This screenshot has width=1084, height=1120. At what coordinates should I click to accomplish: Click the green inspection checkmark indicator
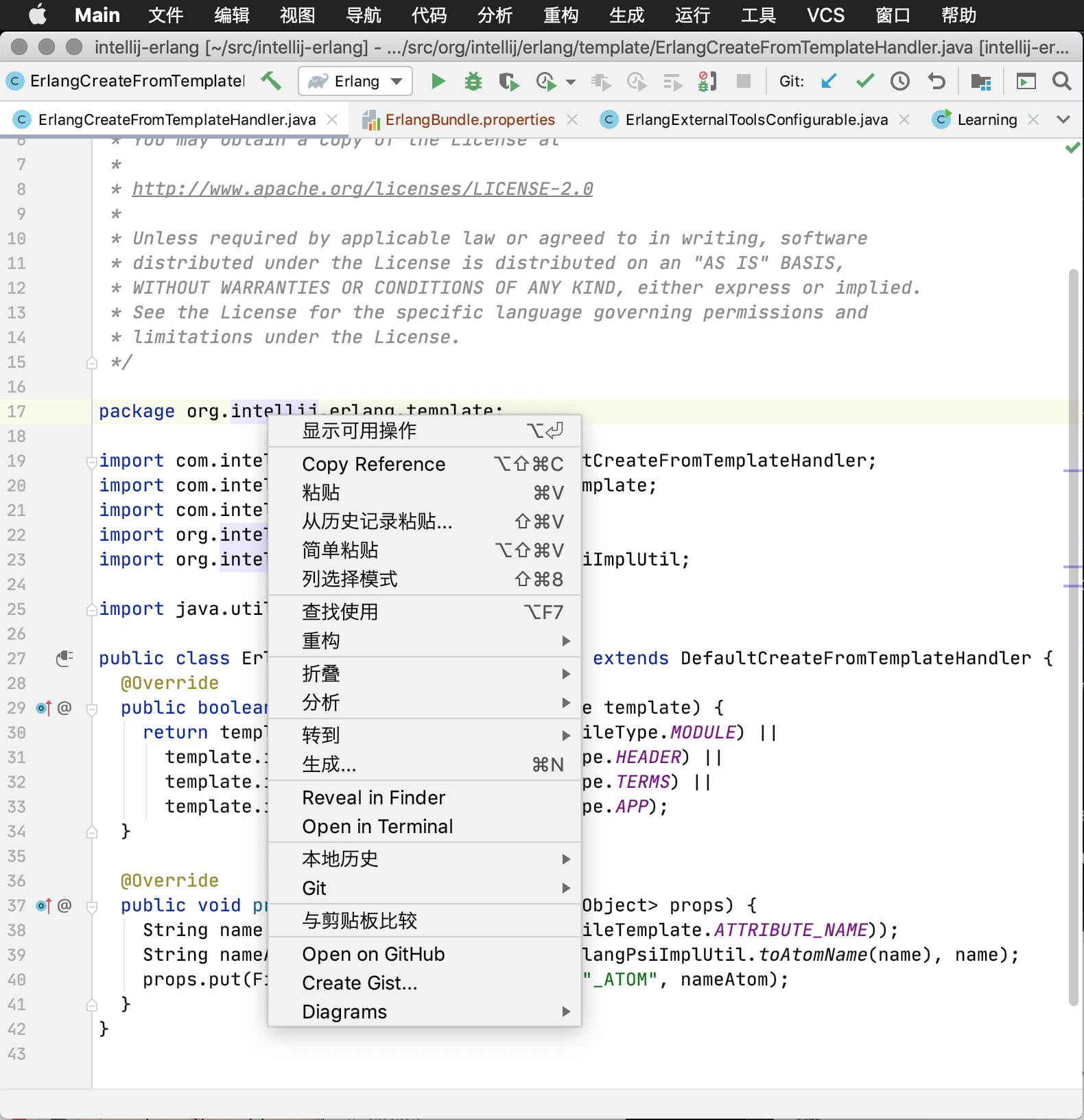coord(1072,148)
